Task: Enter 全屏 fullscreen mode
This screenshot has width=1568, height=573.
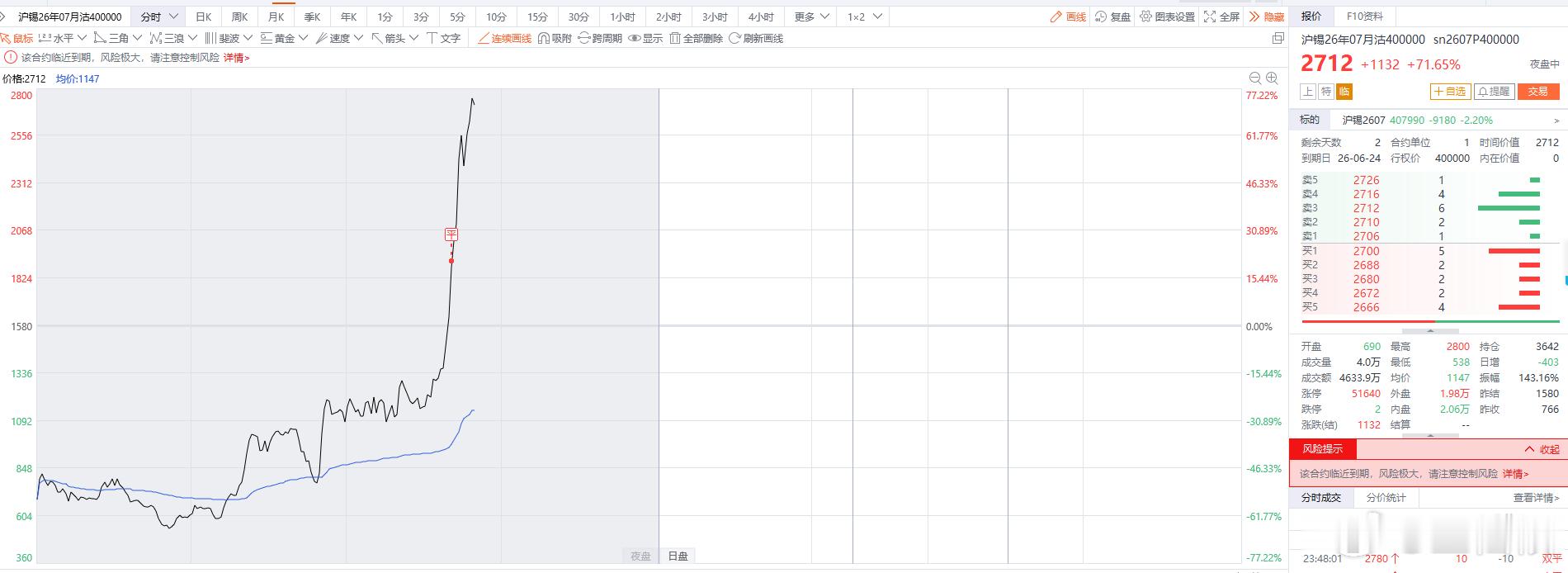Action: point(1221,17)
